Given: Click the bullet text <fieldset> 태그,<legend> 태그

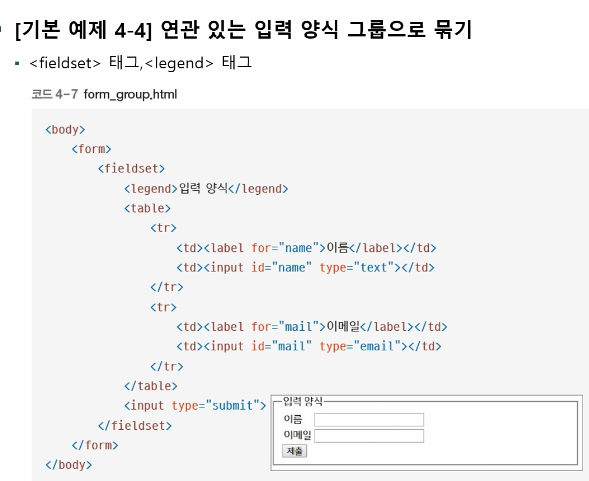Looking at the screenshot, I should tap(140, 62).
